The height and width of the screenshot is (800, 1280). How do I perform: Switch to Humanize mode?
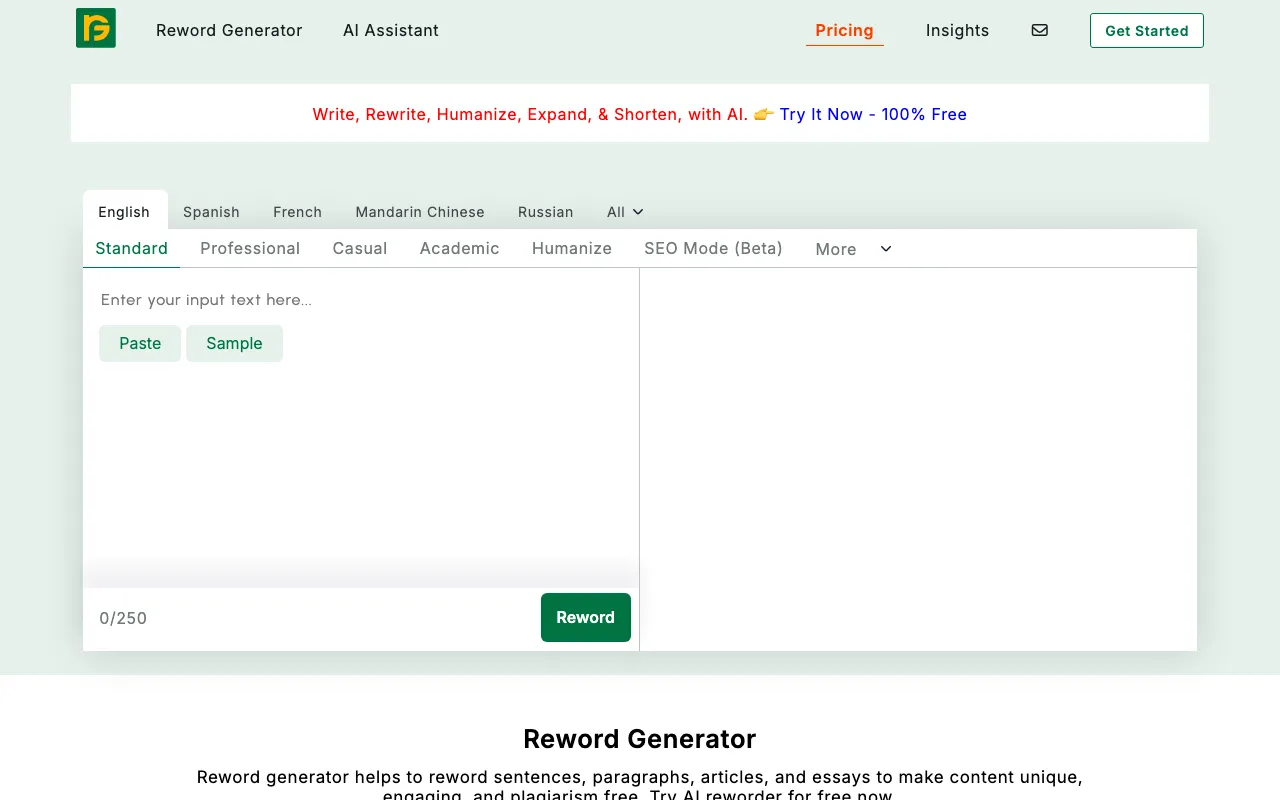(x=572, y=248)
